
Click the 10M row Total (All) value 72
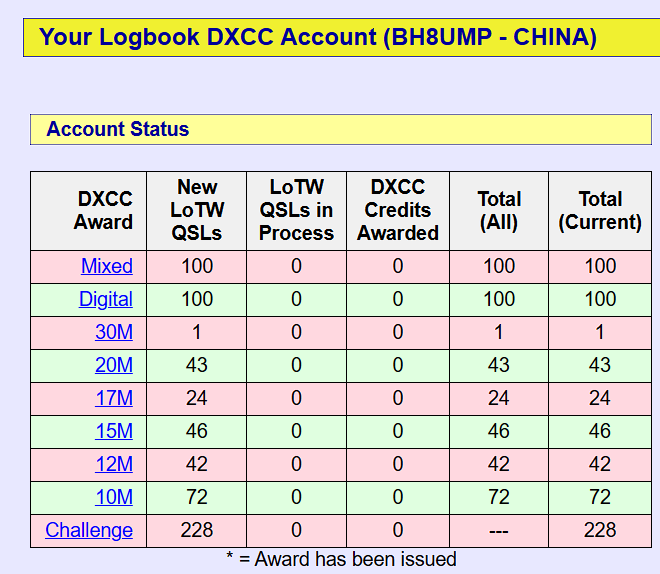[x=499, y=497]
